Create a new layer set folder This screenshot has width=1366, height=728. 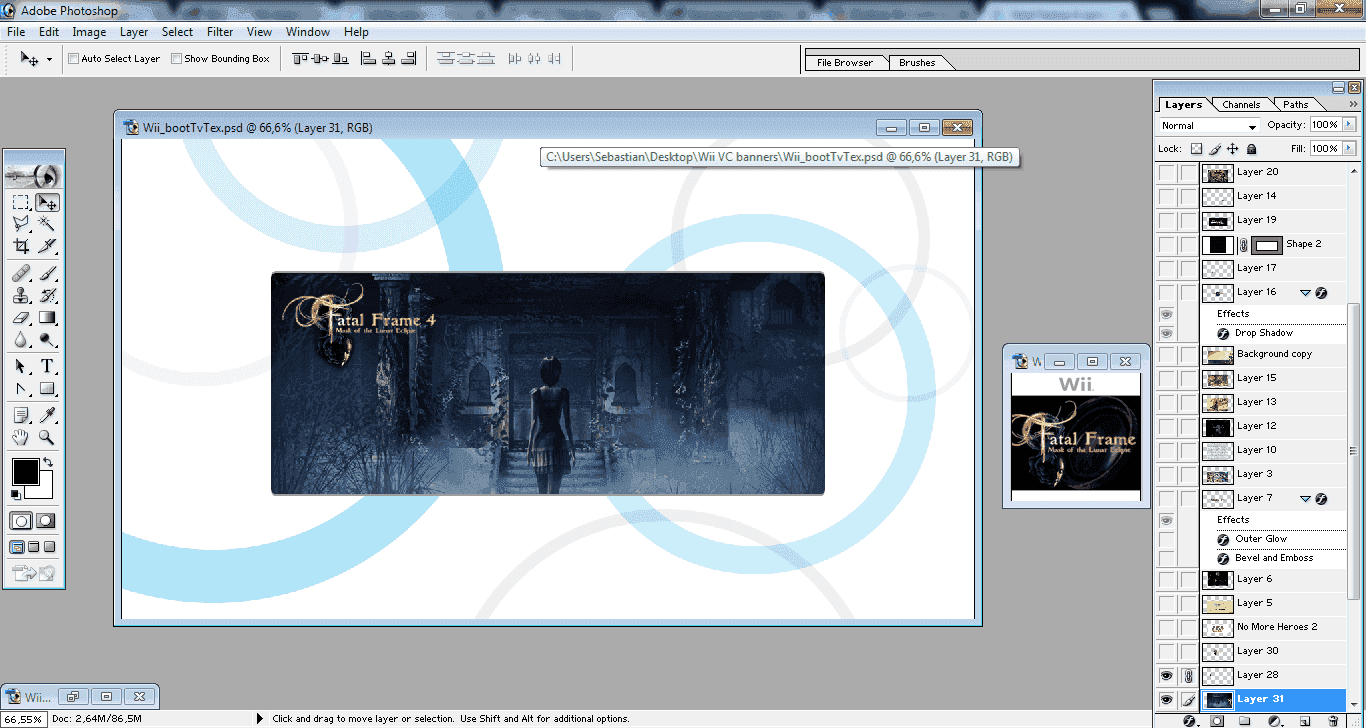click(x=1245, y=720)
